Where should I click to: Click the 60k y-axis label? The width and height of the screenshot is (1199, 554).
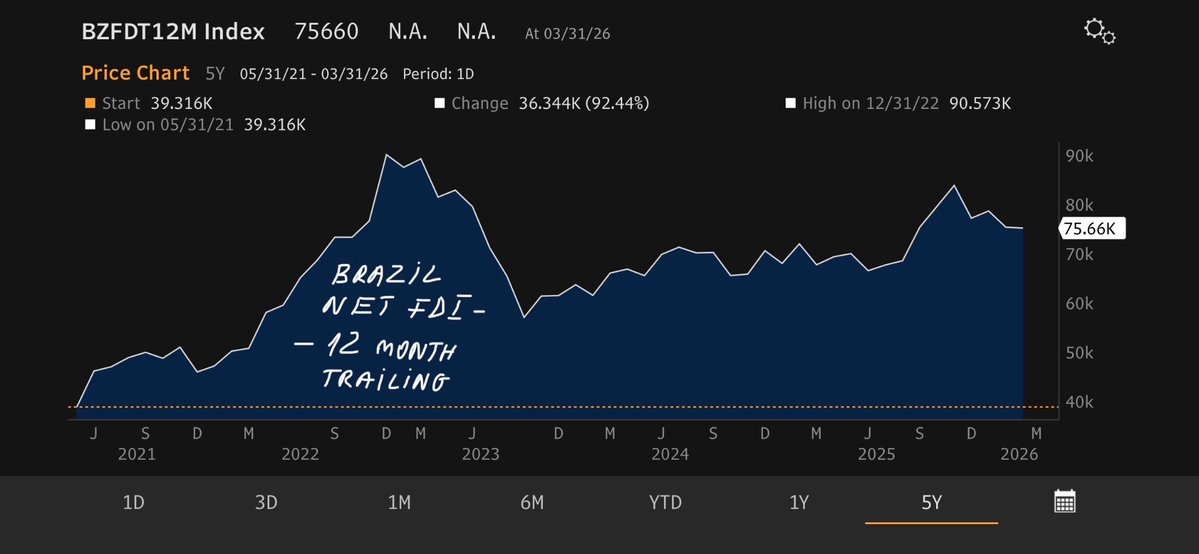1080,304
